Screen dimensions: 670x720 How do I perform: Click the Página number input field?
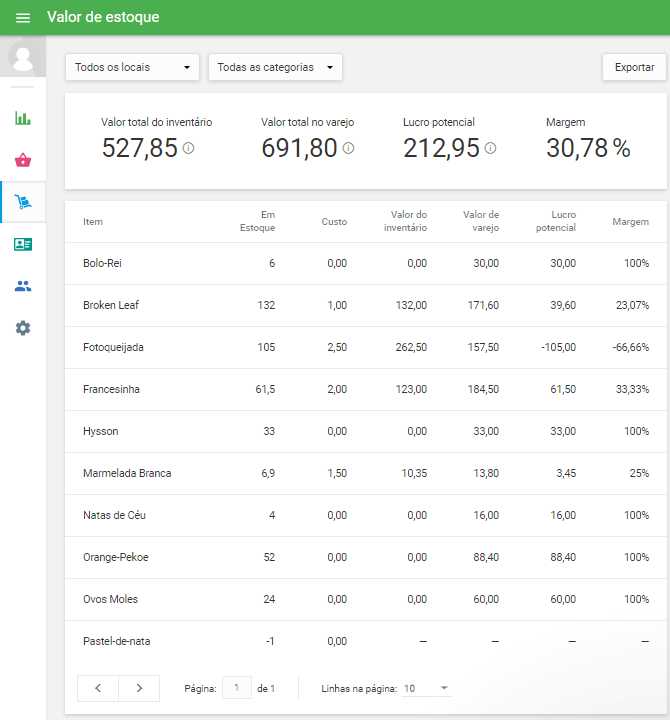pos(237,688)
